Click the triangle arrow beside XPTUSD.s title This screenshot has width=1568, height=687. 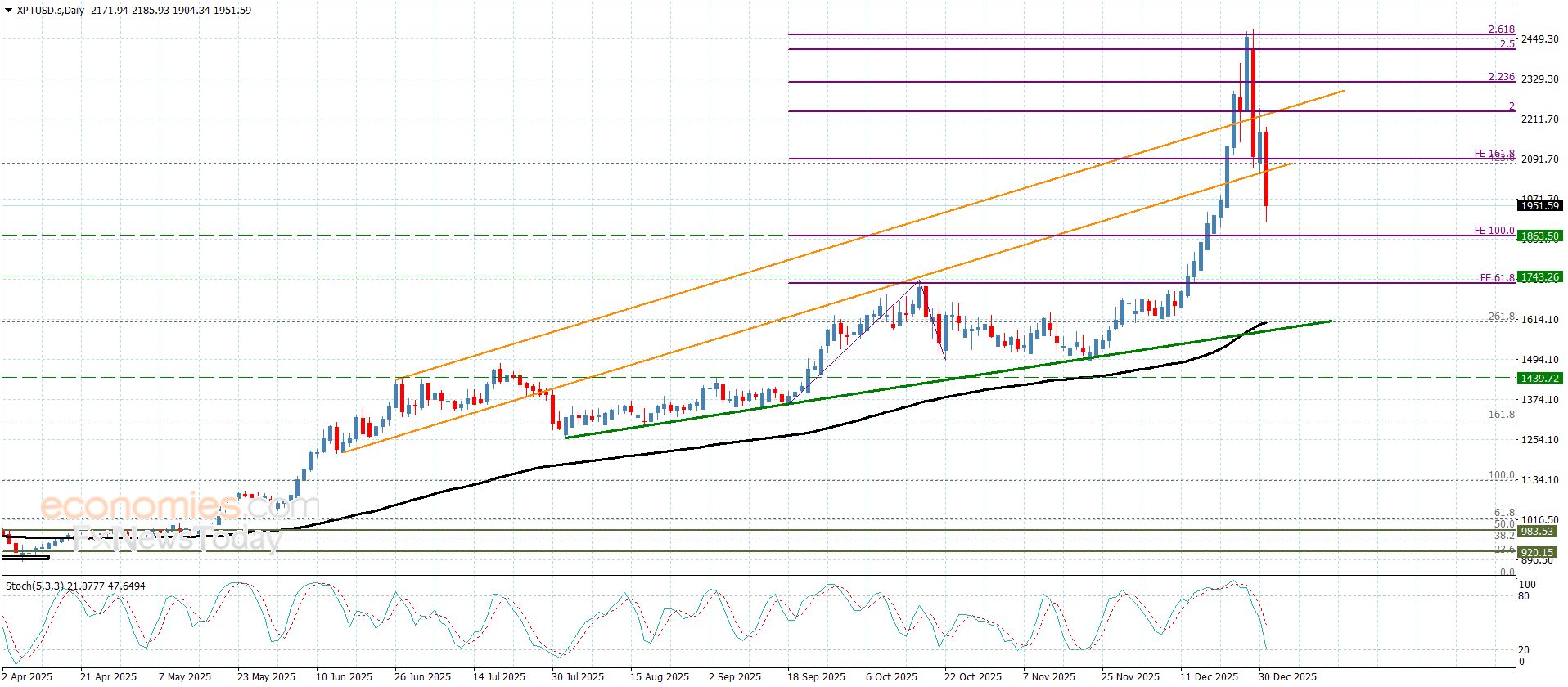(8, 11)
